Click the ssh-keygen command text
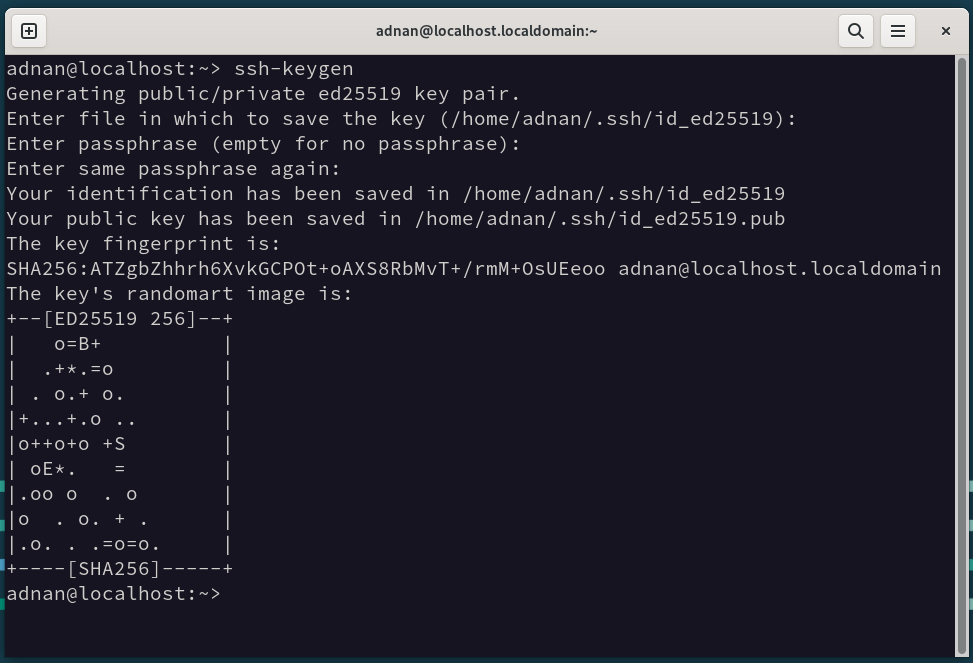The width and height of the screenshot is (973, 663). (x=294, y=69)
